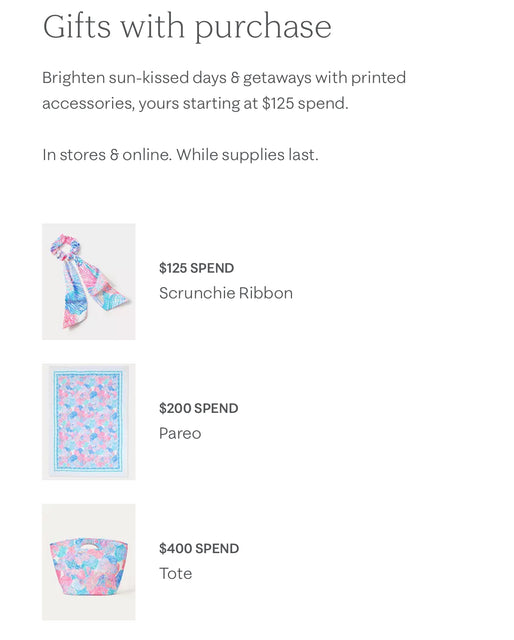Viewport: 514px width, 640px height.
Task: Click the Scrunchie Ribbon product name
Action: click(x=226, y=293)
